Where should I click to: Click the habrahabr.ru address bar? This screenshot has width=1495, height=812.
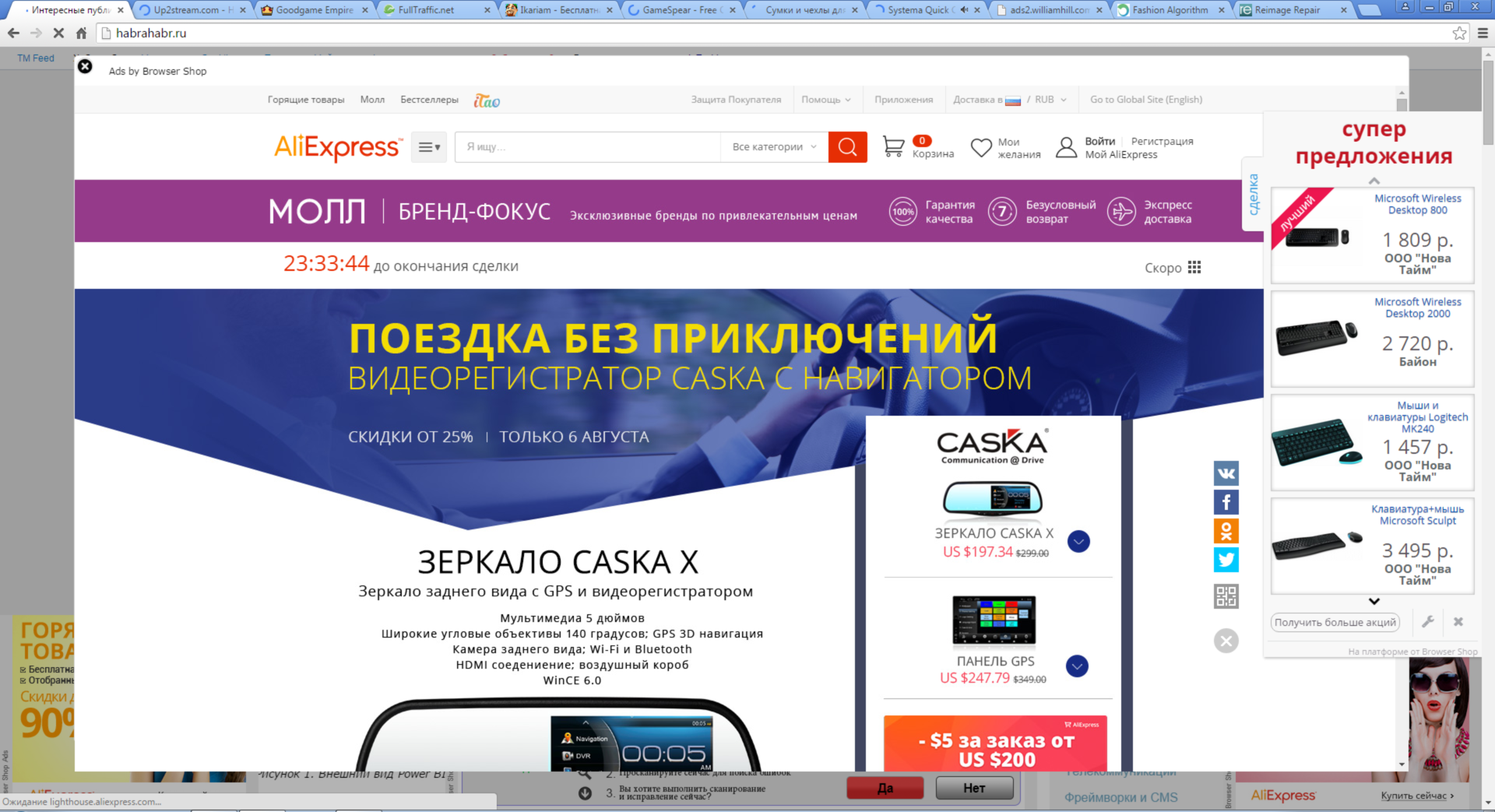click(774, 33)
